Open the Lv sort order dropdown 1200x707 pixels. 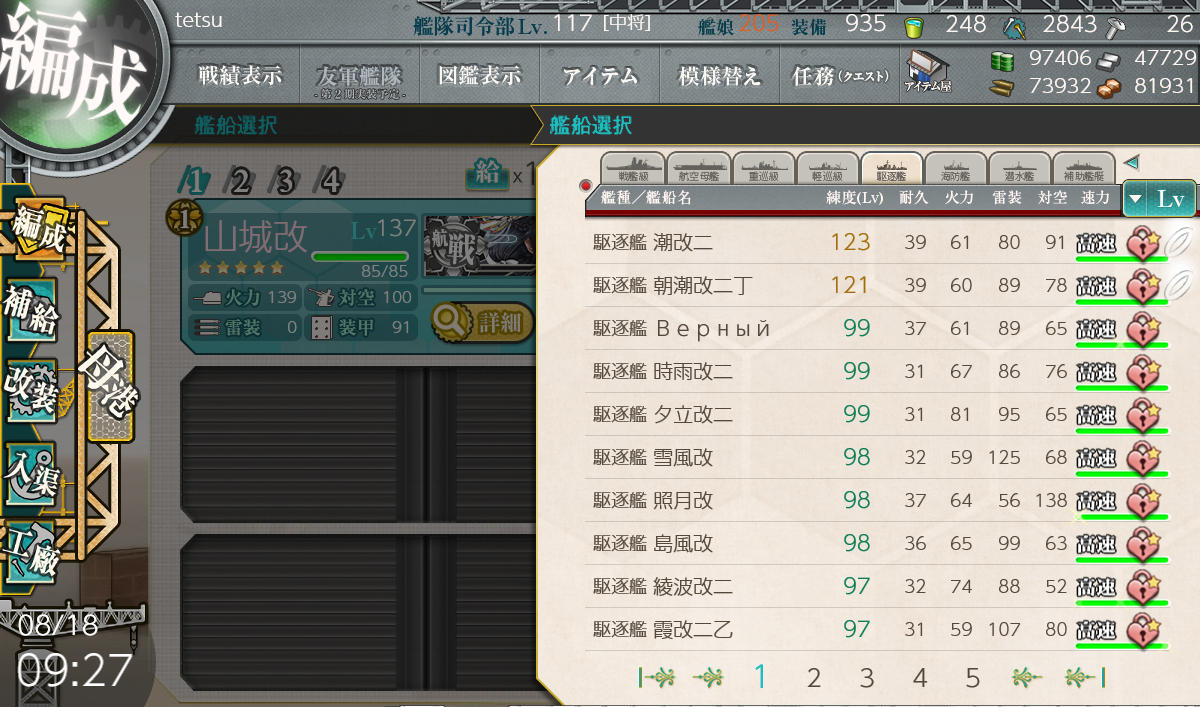1159,198
